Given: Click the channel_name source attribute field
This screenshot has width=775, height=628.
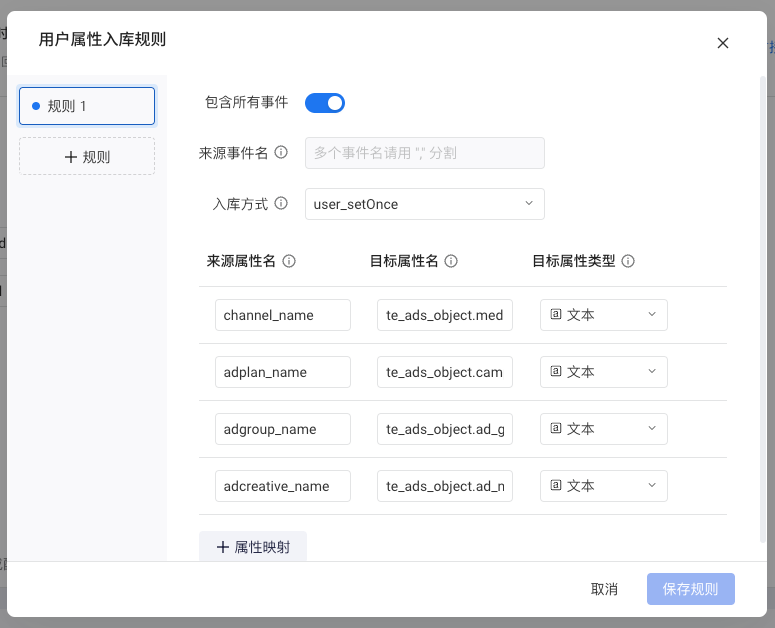Looking at the screenshot, I should tap(283, 315).
